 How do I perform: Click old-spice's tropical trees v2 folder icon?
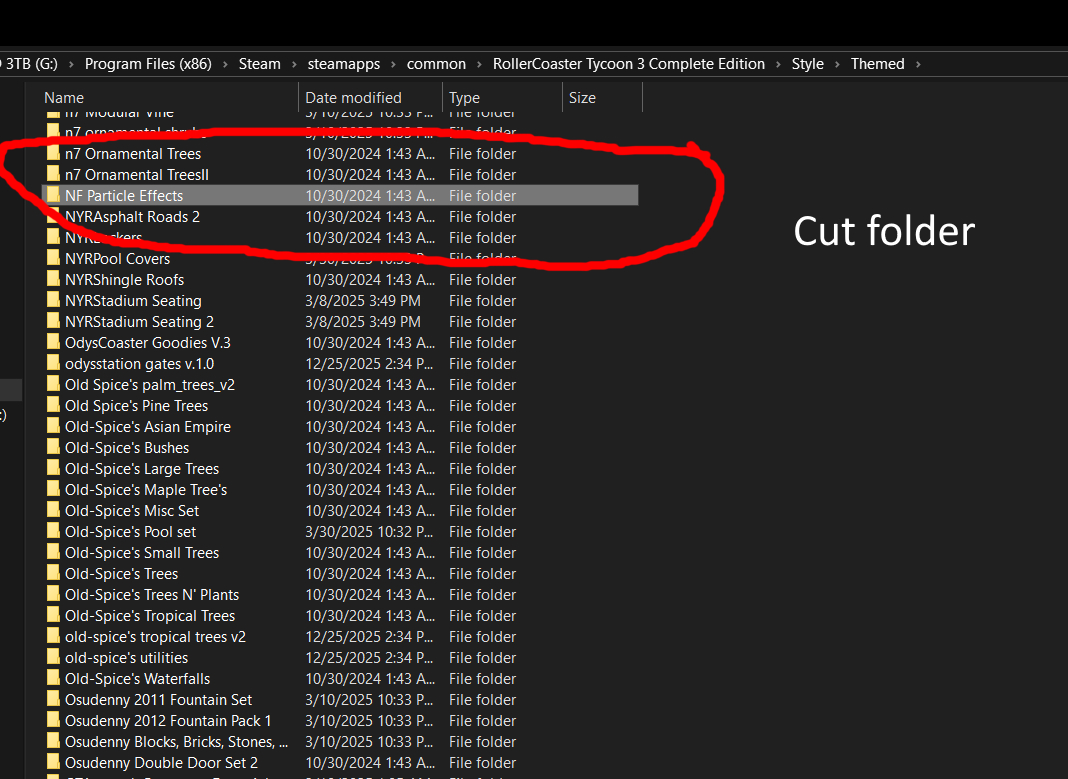pyautogui.click(x=53, y=637)
